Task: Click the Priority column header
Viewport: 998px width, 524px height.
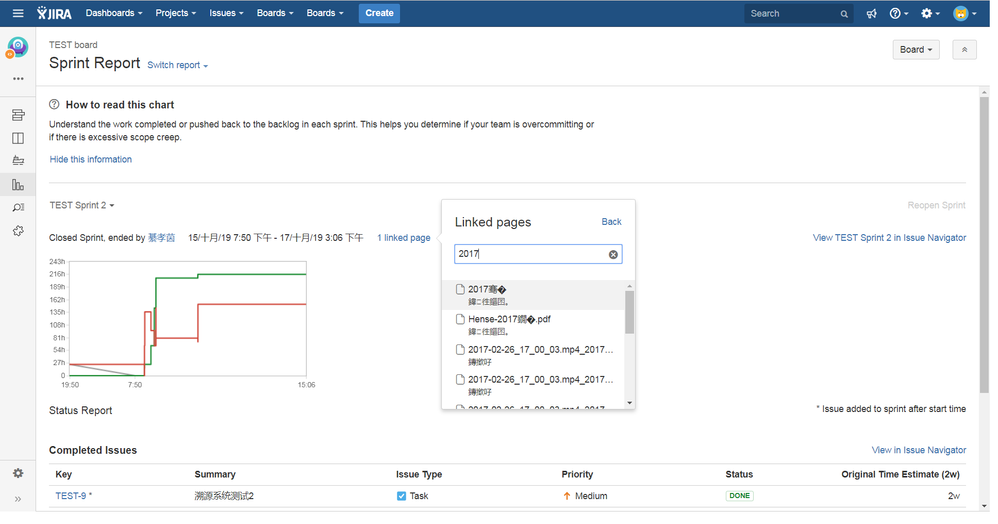Action: 577,474
